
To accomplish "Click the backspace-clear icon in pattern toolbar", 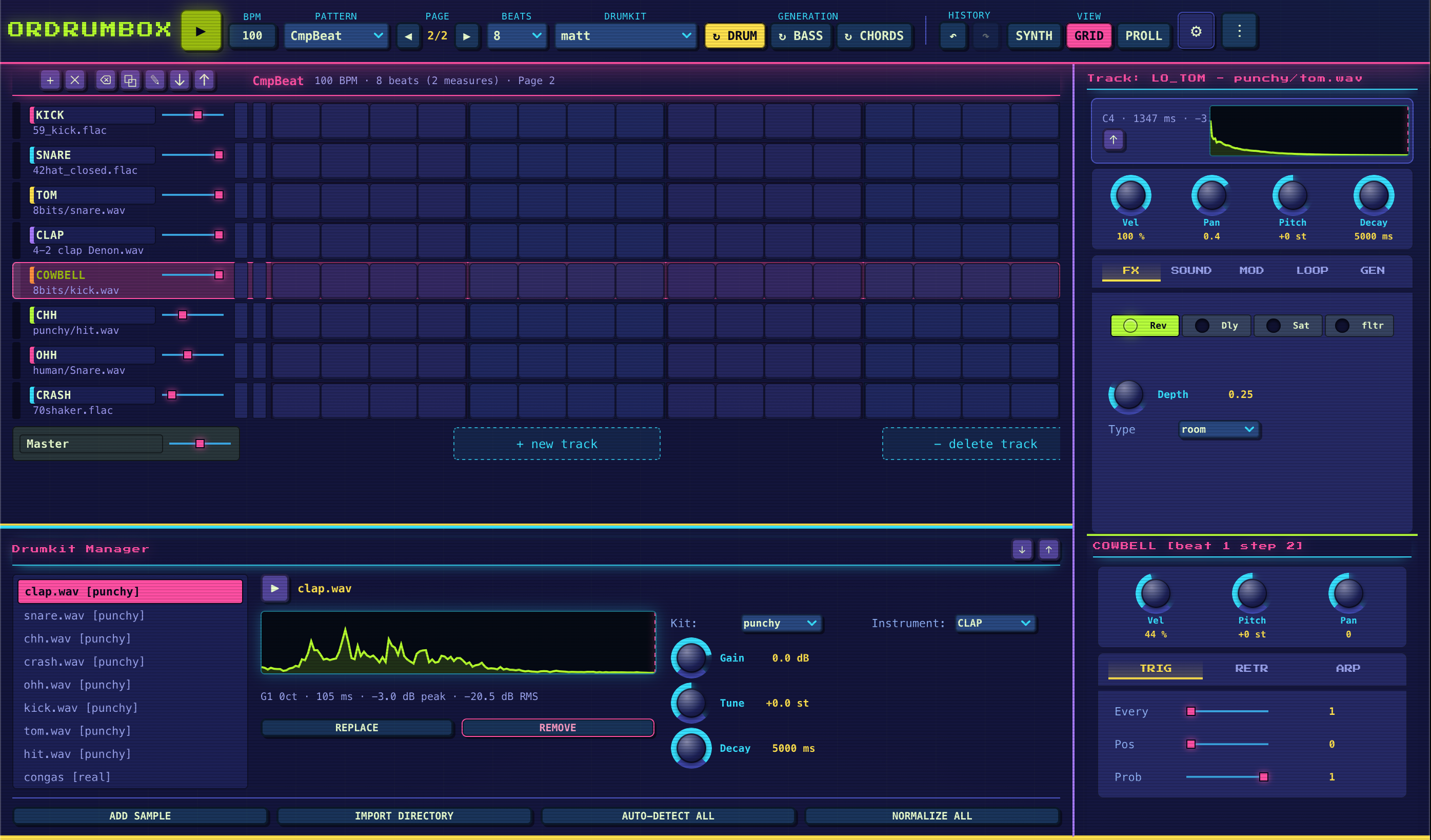I will click(x=106, y=80).
